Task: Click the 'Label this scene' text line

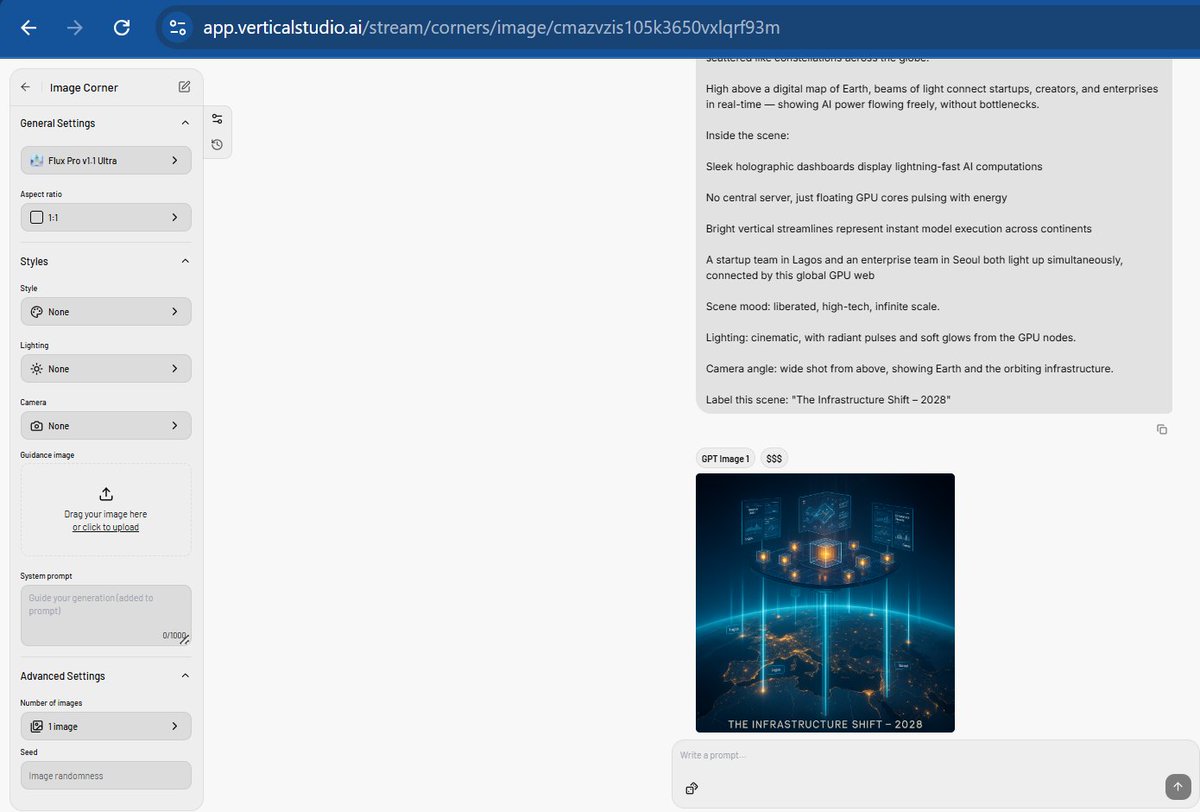Action: pos(828,400)
